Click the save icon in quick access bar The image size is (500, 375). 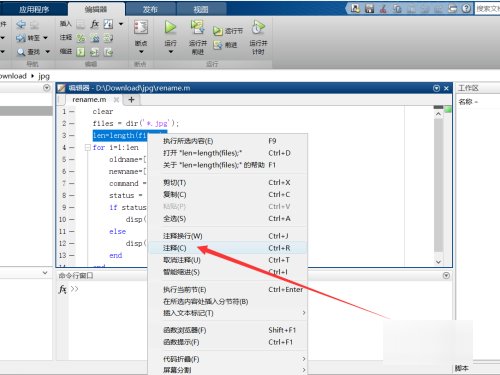click(369, 8)
